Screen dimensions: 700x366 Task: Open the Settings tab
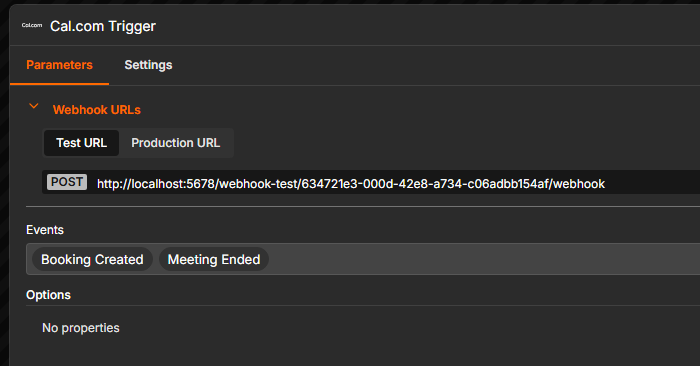coord(148,65)
